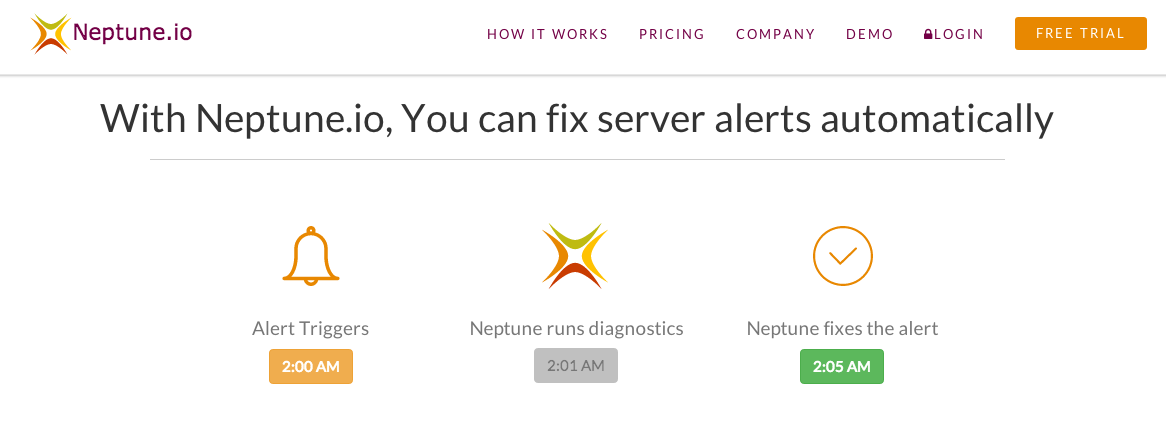Click the padlock icon beside Login
The height and width of the screenshot is (443, 1166).
928,34
